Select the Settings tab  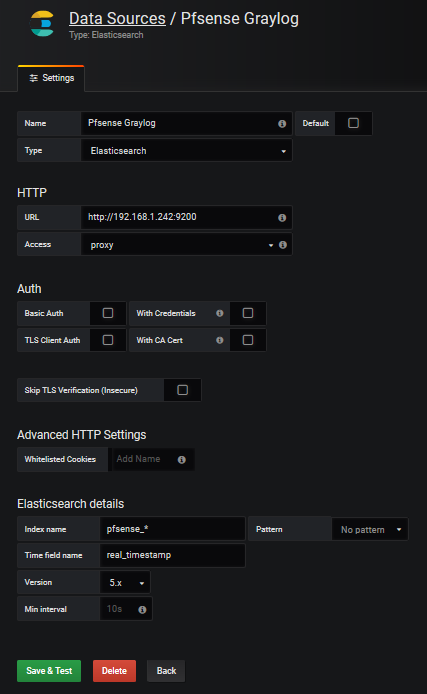51,78
